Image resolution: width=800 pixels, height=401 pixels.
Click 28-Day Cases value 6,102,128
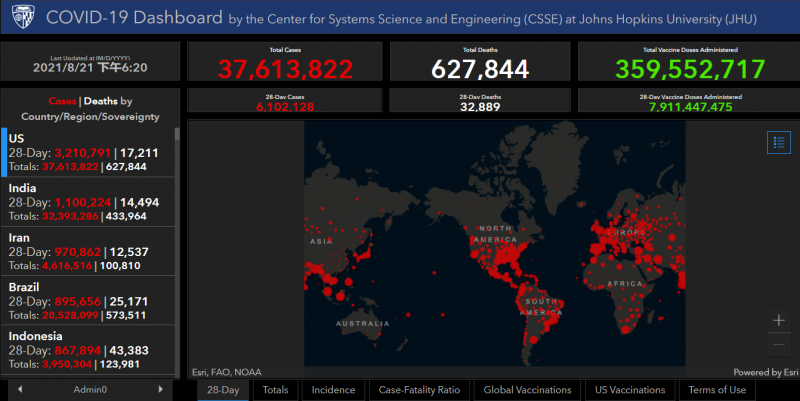(x=285, y=107)
